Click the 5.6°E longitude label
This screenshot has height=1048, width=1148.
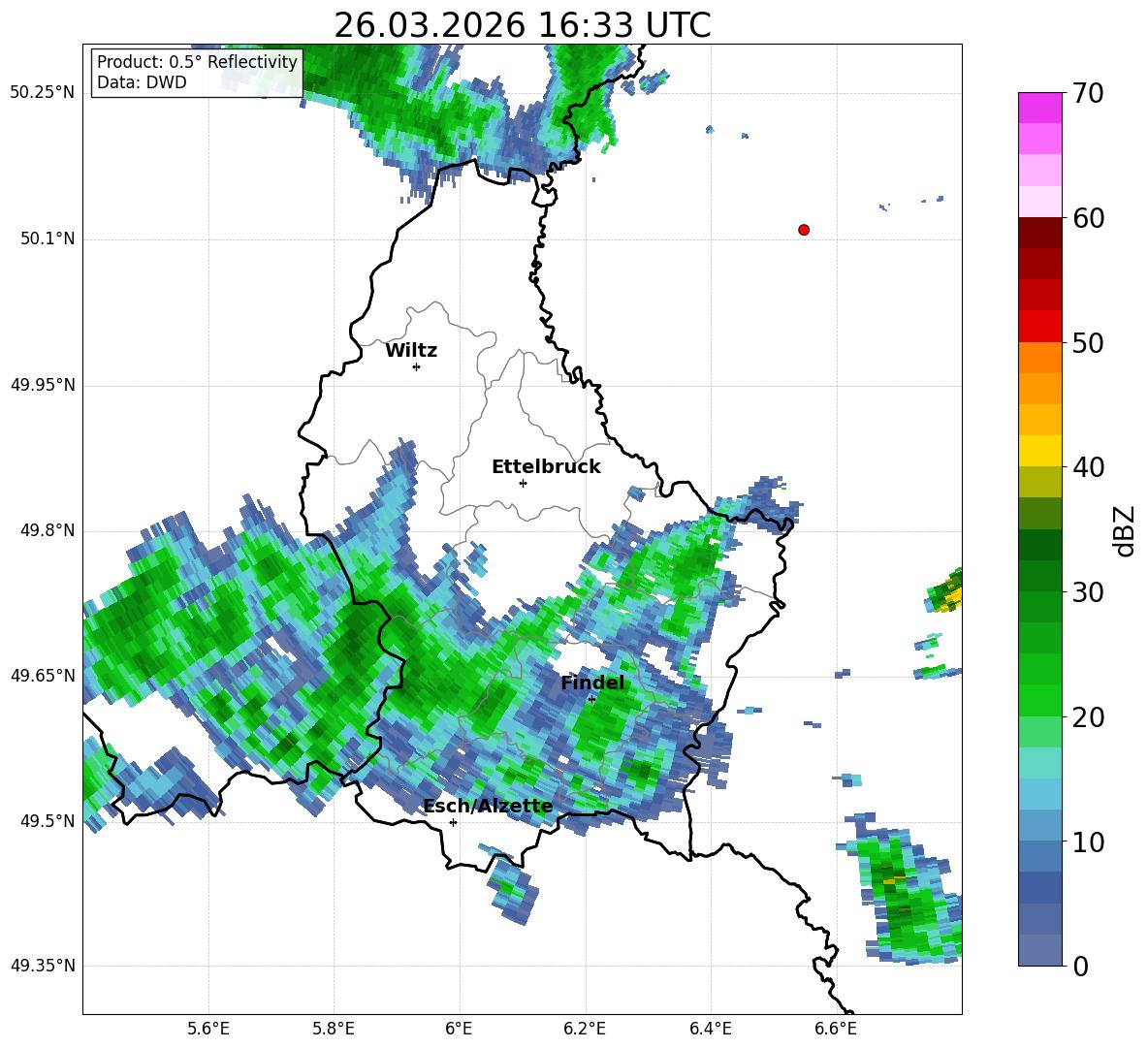pyautogui.click(x=208, y=1029)
